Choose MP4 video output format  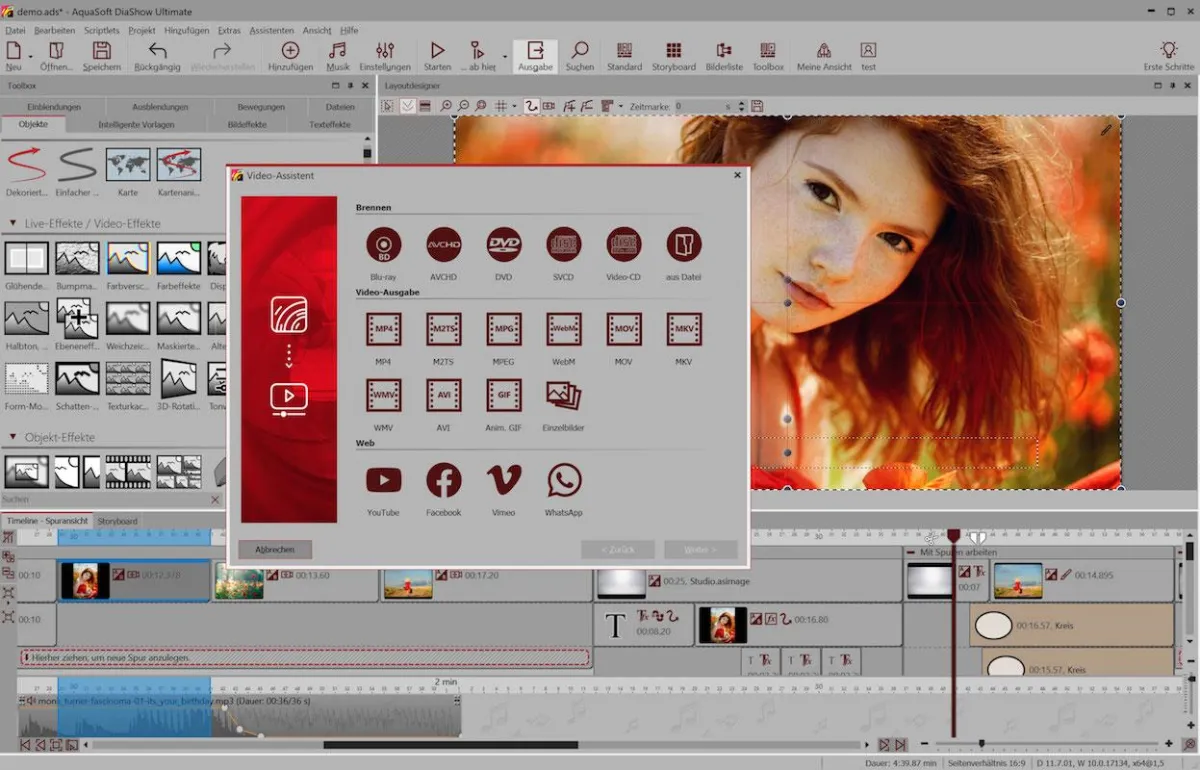tap(383, 329)
